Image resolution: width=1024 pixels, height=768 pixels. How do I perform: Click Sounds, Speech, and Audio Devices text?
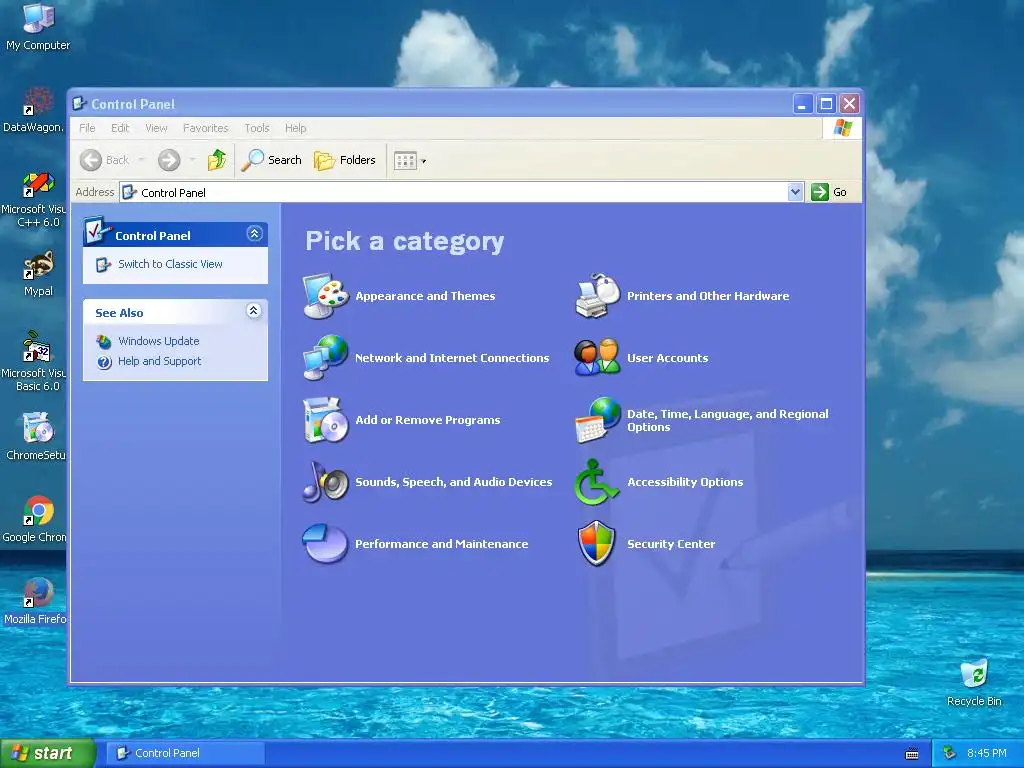[x=454, y=482]
